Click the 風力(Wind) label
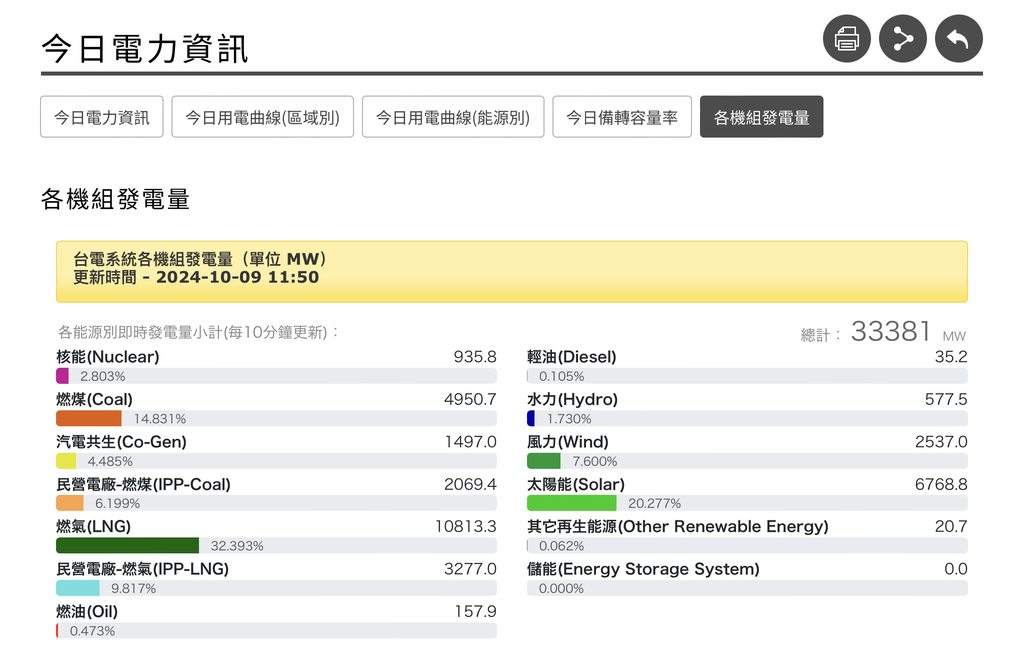This screenshot has height=662, width=1024. tap(567, 442)
